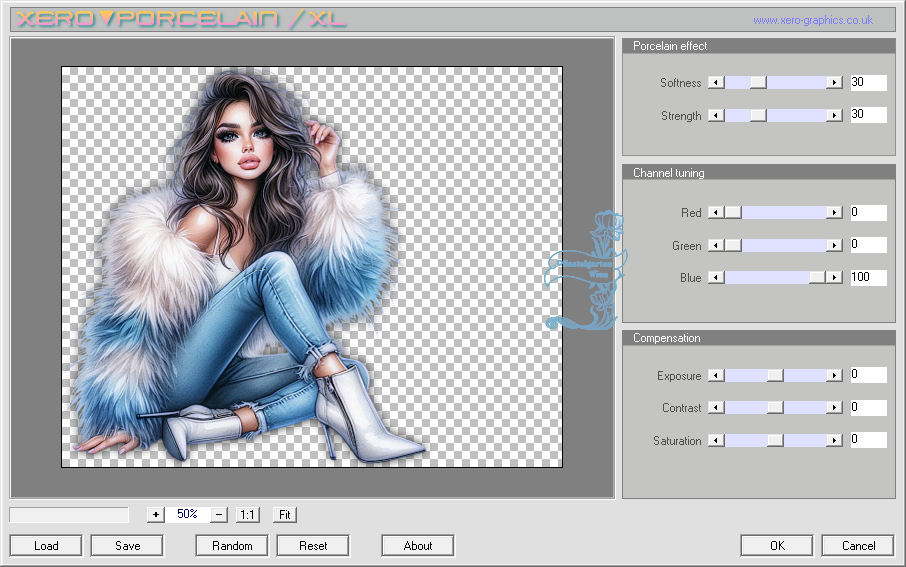Click right arrow of Saturation slider

[x=834, y=441]
